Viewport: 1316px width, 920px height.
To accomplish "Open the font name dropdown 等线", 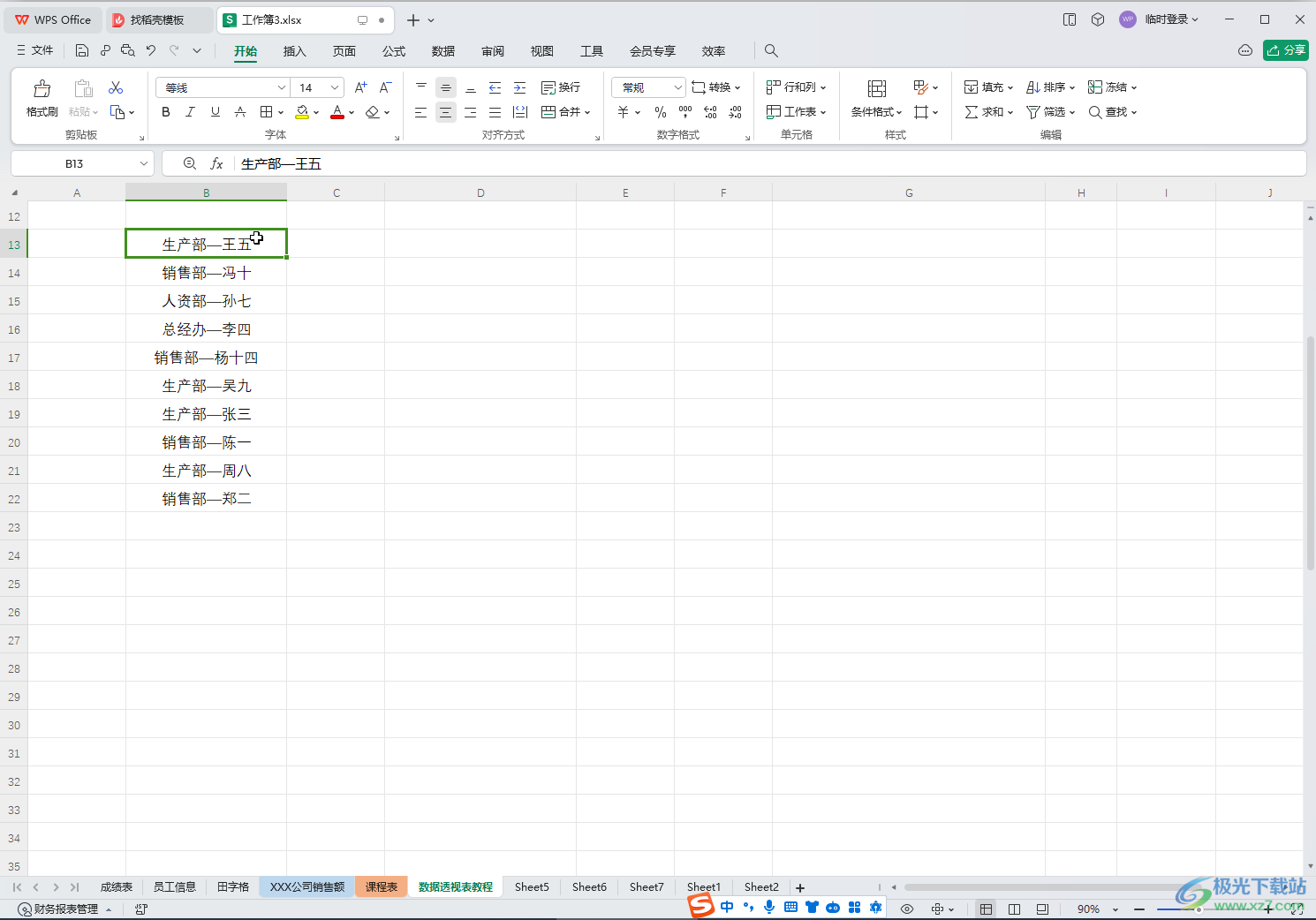I will 223,87.
